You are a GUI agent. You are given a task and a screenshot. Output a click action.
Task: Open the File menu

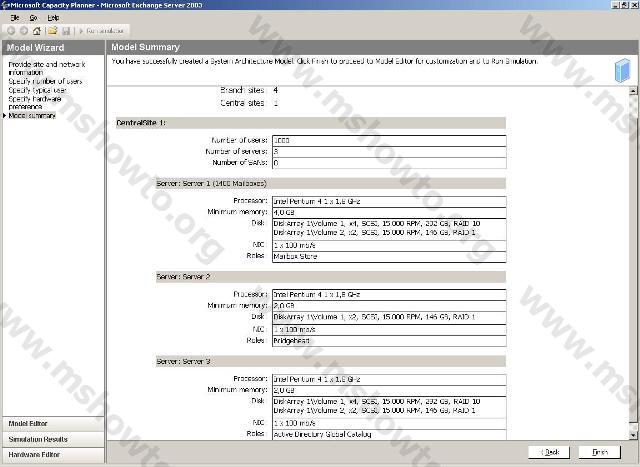click(15, 18)
